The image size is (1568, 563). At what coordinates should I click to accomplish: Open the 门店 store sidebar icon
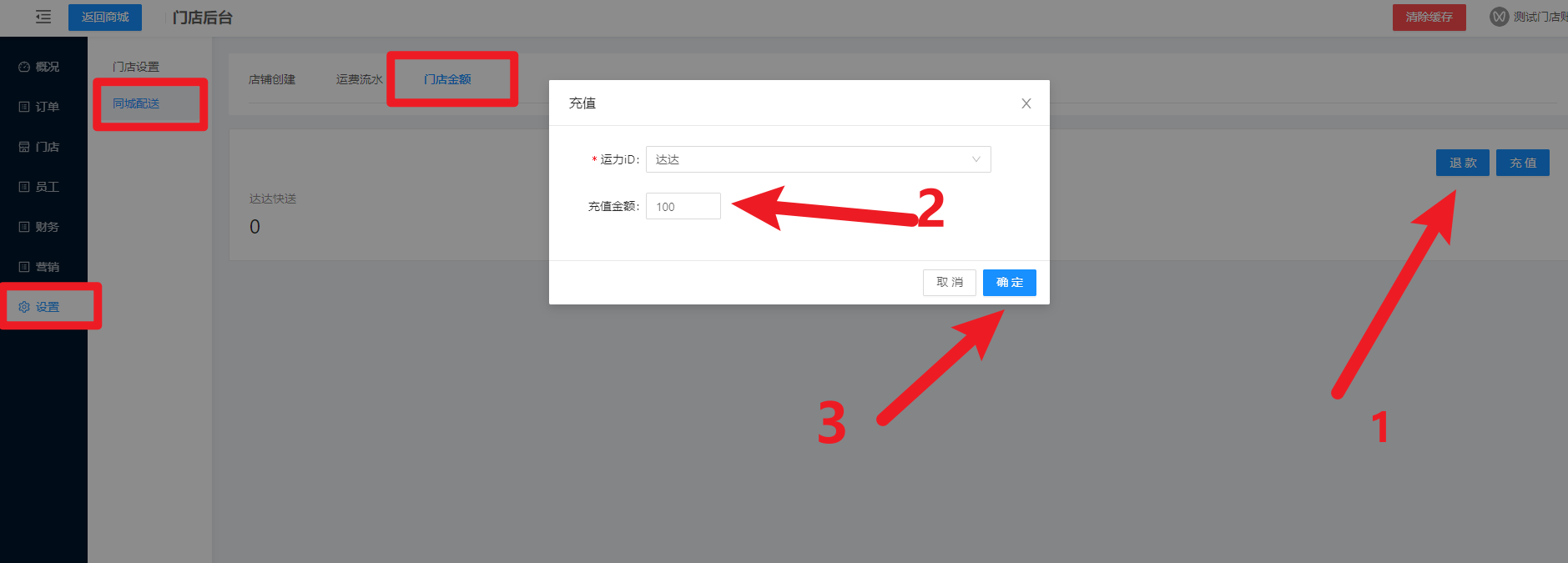[24, 147]
